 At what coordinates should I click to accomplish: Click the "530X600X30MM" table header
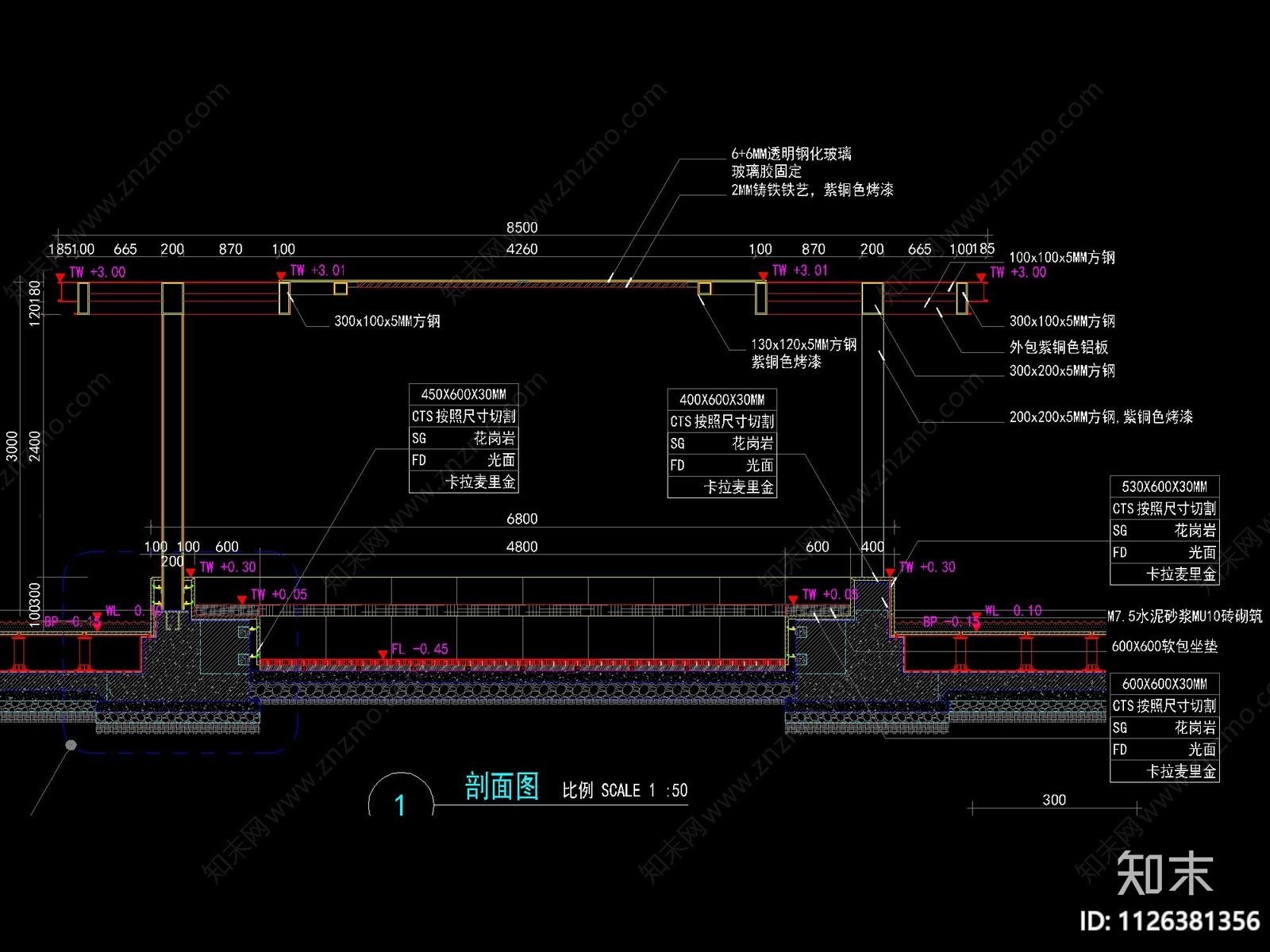coord(1164,486)
